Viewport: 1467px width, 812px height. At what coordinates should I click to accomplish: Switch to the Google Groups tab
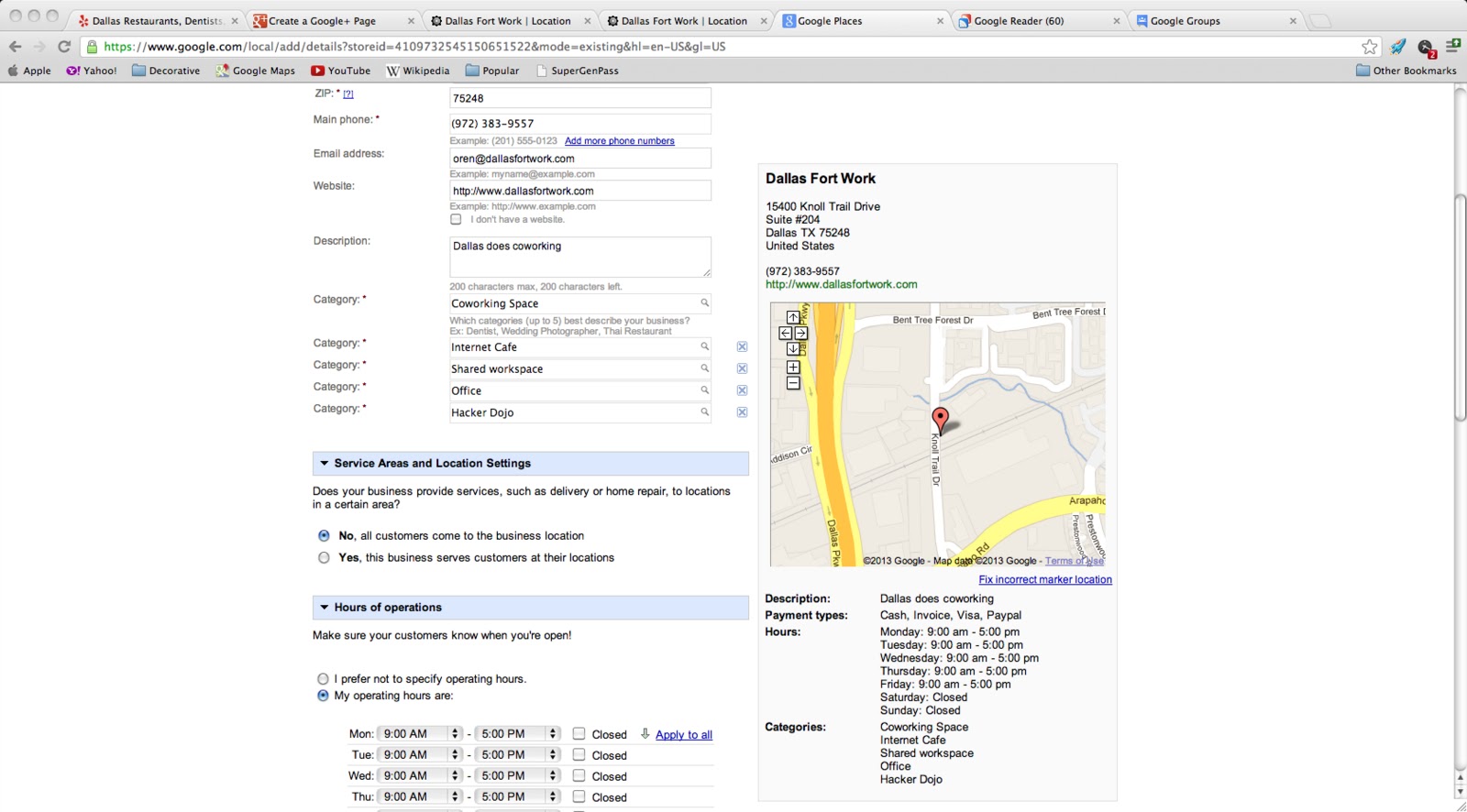tap(1213, 21)
